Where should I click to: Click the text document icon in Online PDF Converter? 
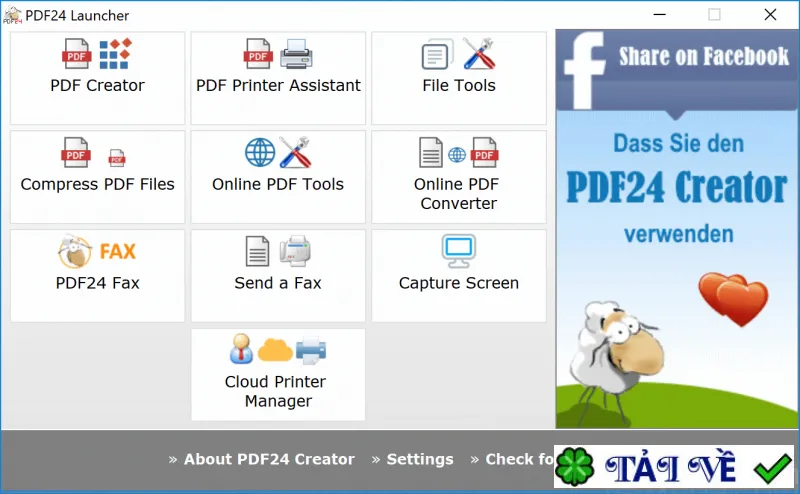point(431,152)
